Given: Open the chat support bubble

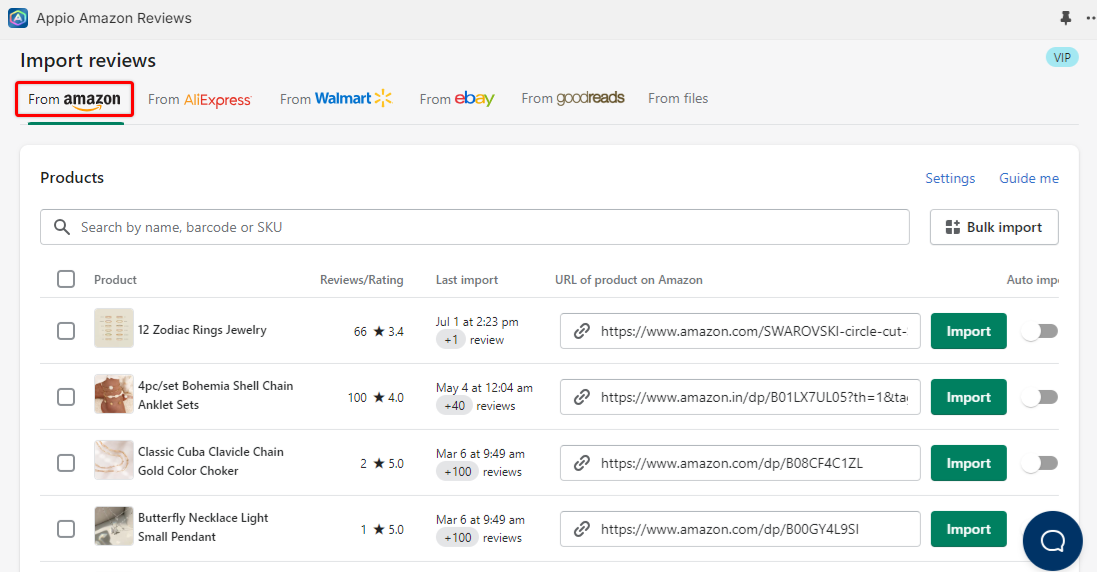Looking at the screenshot, I should point(1052,541).
